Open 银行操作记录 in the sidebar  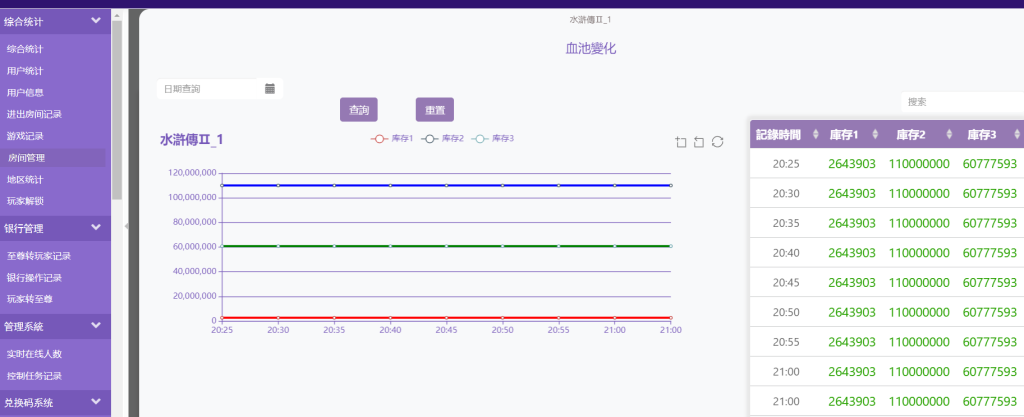pyautogui.click(x=34, y=277)
